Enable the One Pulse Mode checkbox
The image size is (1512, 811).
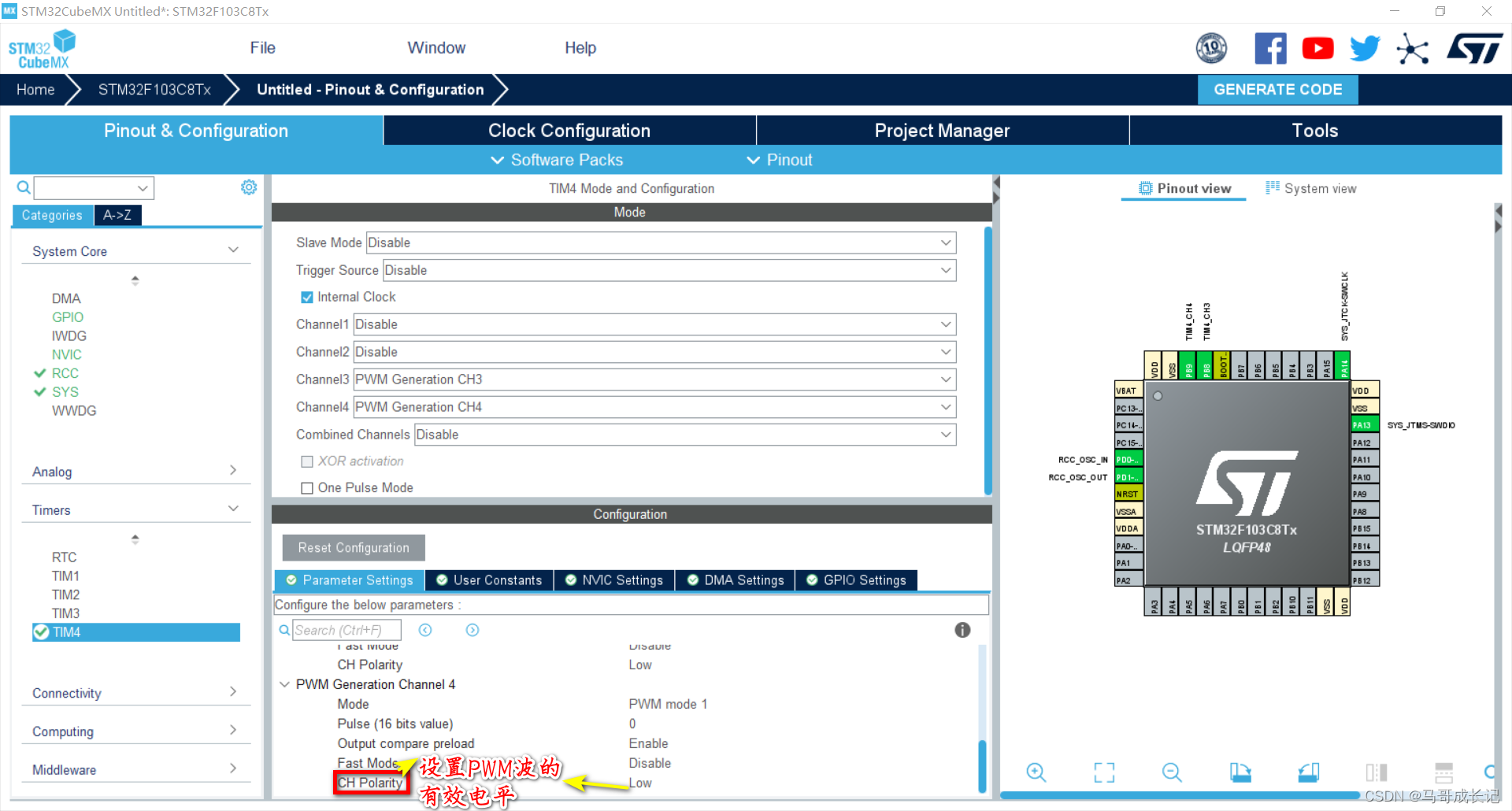[307, 488]
